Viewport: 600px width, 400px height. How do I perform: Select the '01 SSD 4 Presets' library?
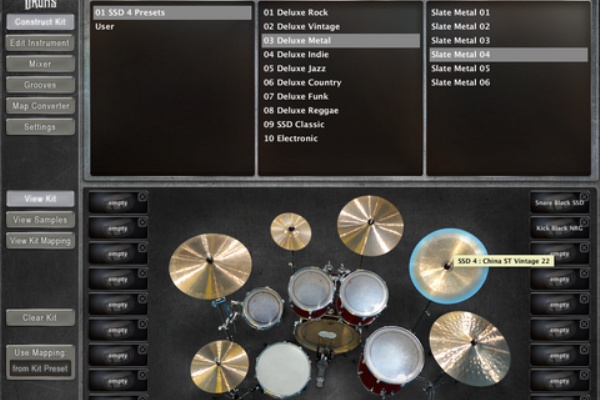pos(172,13)
